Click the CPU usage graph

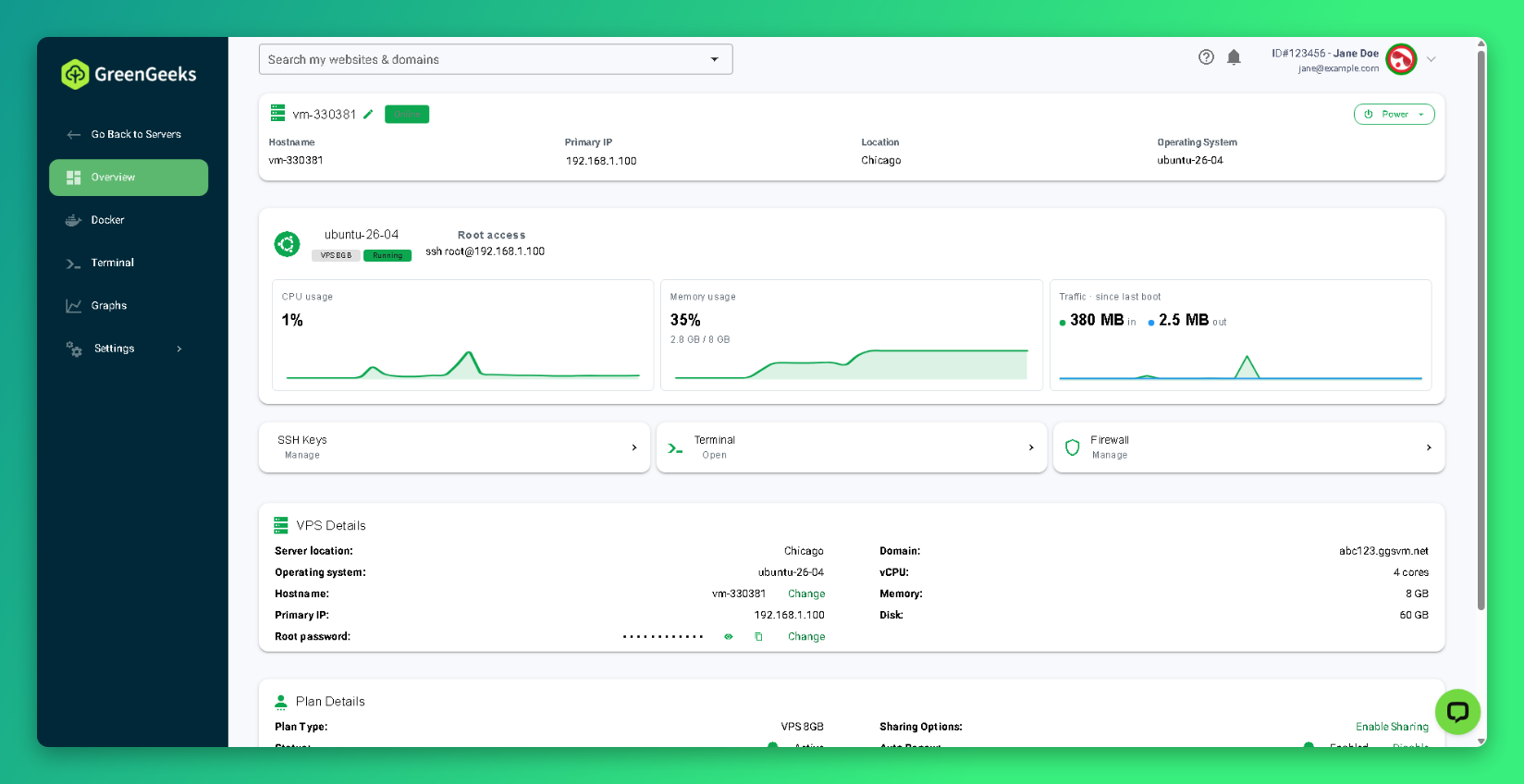[x=463, y=364]
